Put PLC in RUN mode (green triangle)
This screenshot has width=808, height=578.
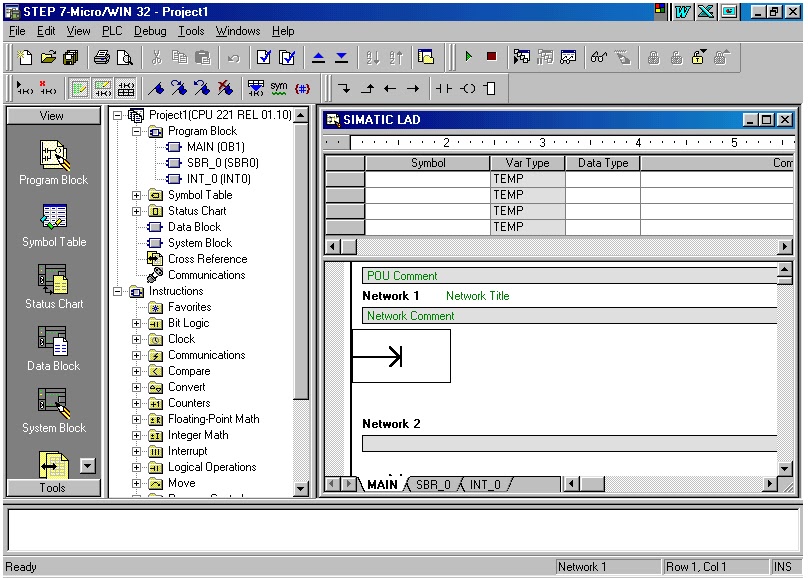click(468, 57)
